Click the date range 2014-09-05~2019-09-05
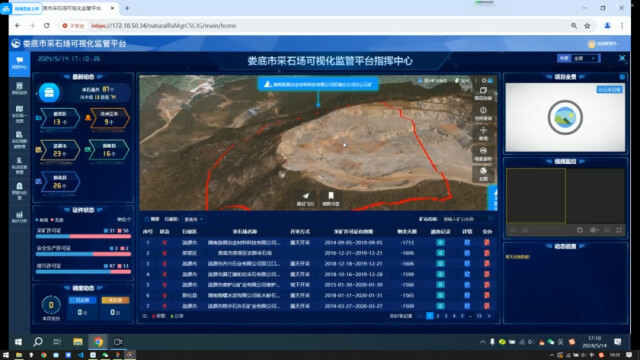 353,242
